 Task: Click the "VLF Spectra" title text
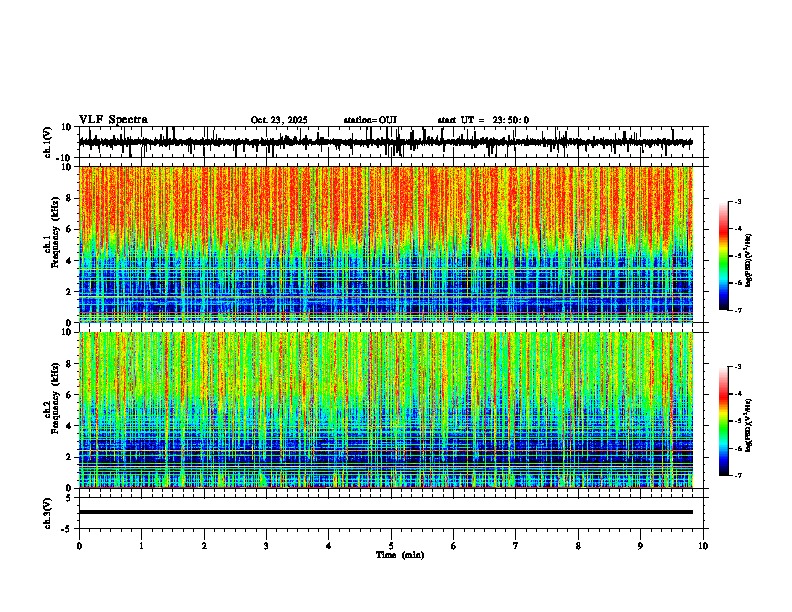(113, 120)
